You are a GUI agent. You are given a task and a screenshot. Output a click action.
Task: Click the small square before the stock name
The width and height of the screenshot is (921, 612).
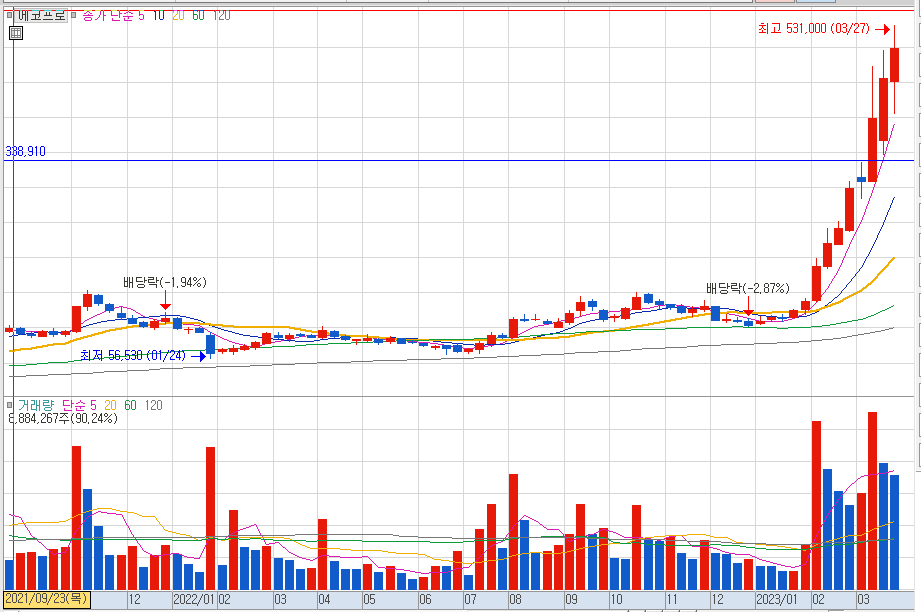[x=9, y=15]
